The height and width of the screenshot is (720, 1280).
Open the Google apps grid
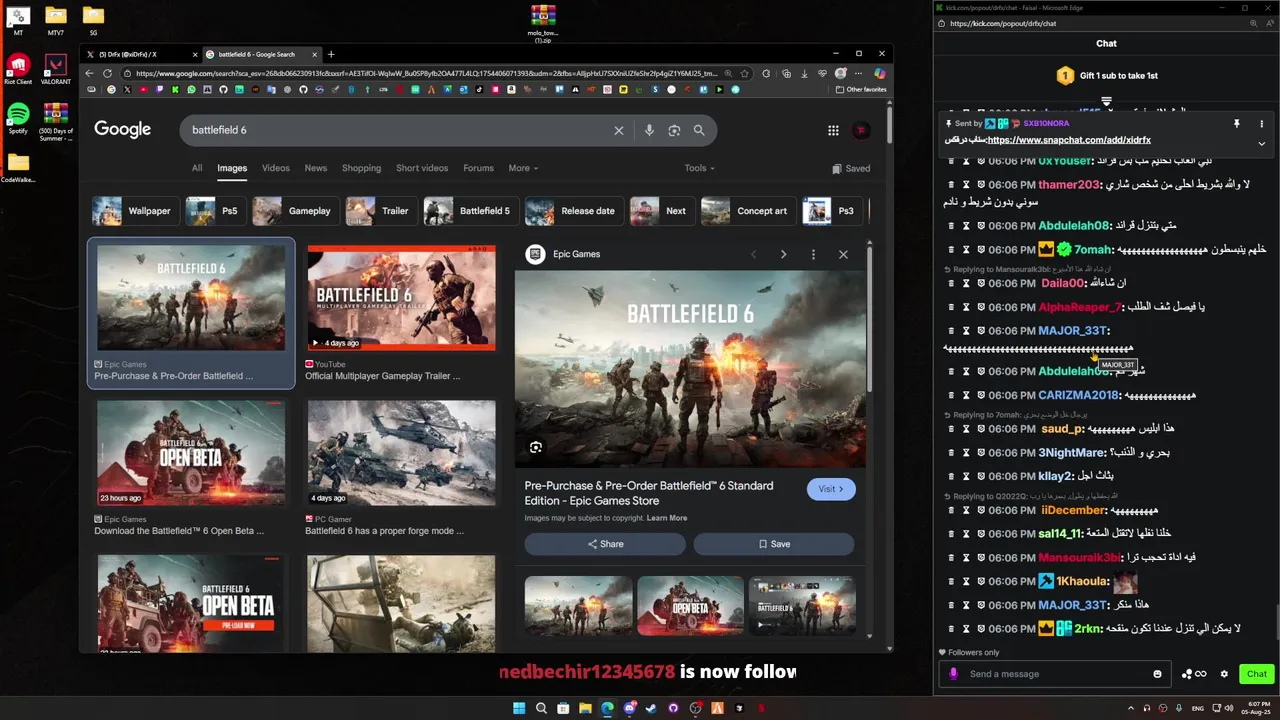(833, 130)
